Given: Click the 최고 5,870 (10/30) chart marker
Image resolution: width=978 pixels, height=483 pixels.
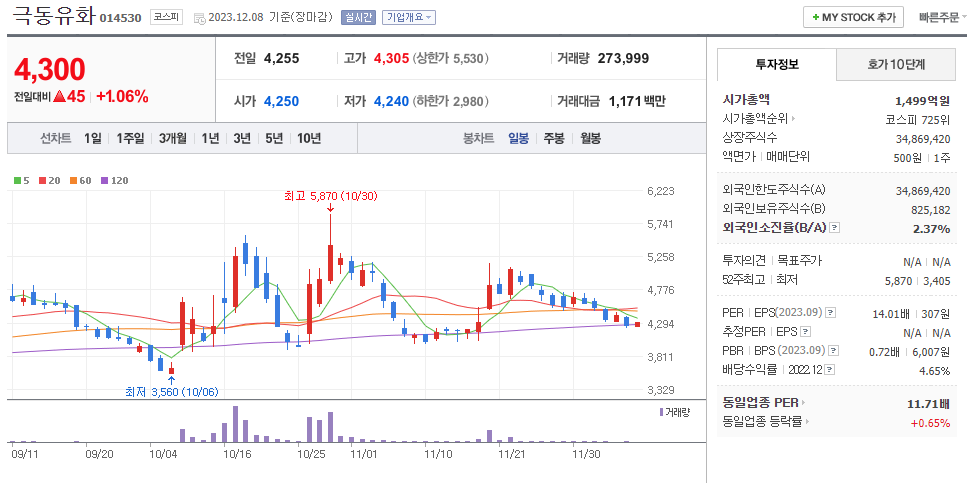Looking at the screenshot, I should (x=331, y=196).
